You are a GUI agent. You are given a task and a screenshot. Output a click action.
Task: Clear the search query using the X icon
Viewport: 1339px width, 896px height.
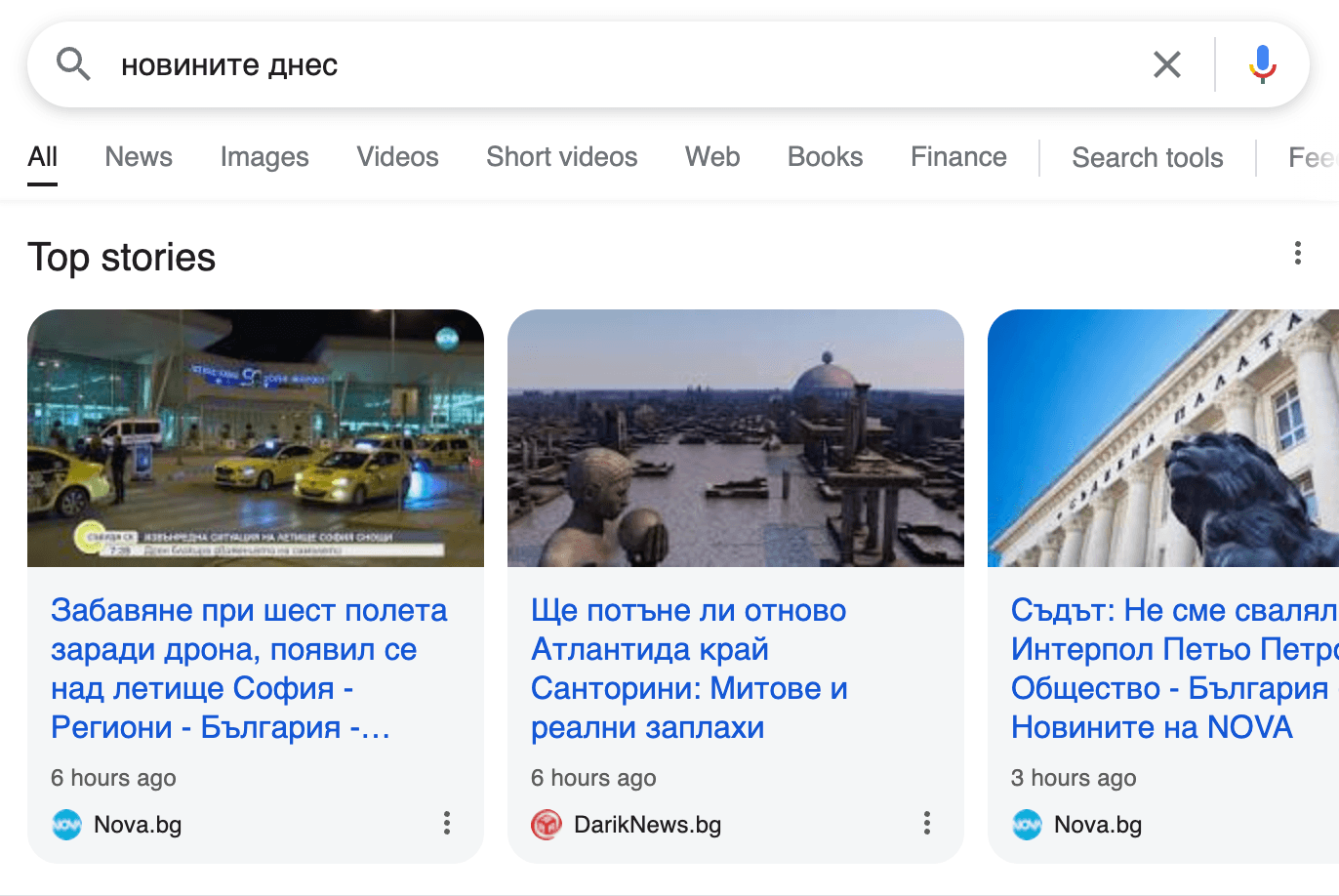[x=1167, y=64]
